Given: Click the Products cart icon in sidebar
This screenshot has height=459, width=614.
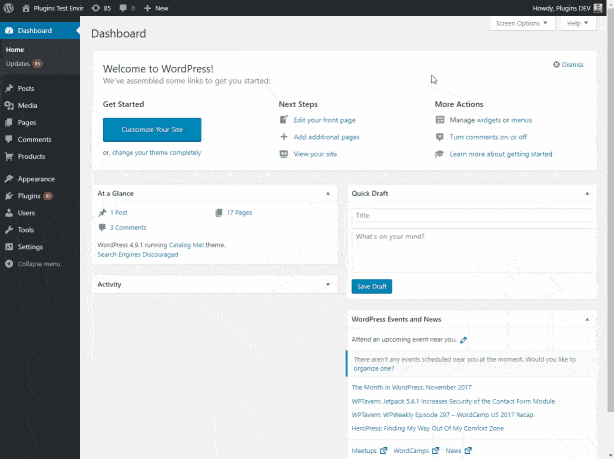Looking at the screenshot, I should click(9, 156).
